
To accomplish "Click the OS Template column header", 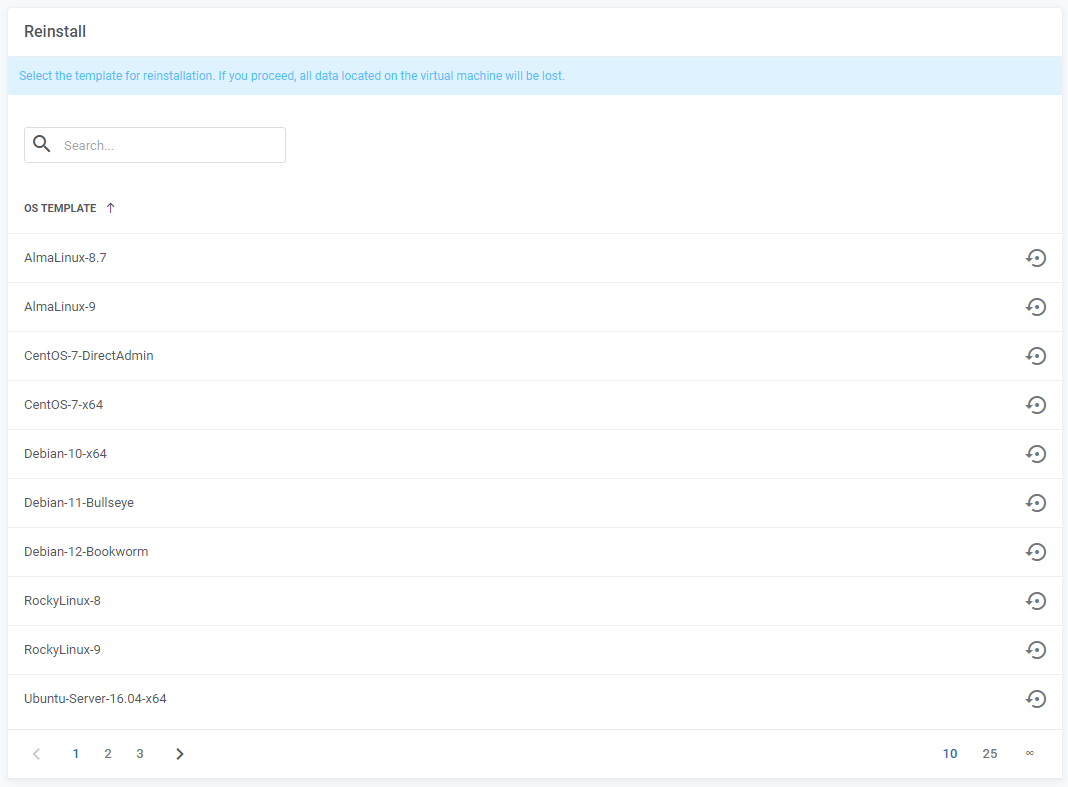I will pyautogui.click(x=60, y=207).
